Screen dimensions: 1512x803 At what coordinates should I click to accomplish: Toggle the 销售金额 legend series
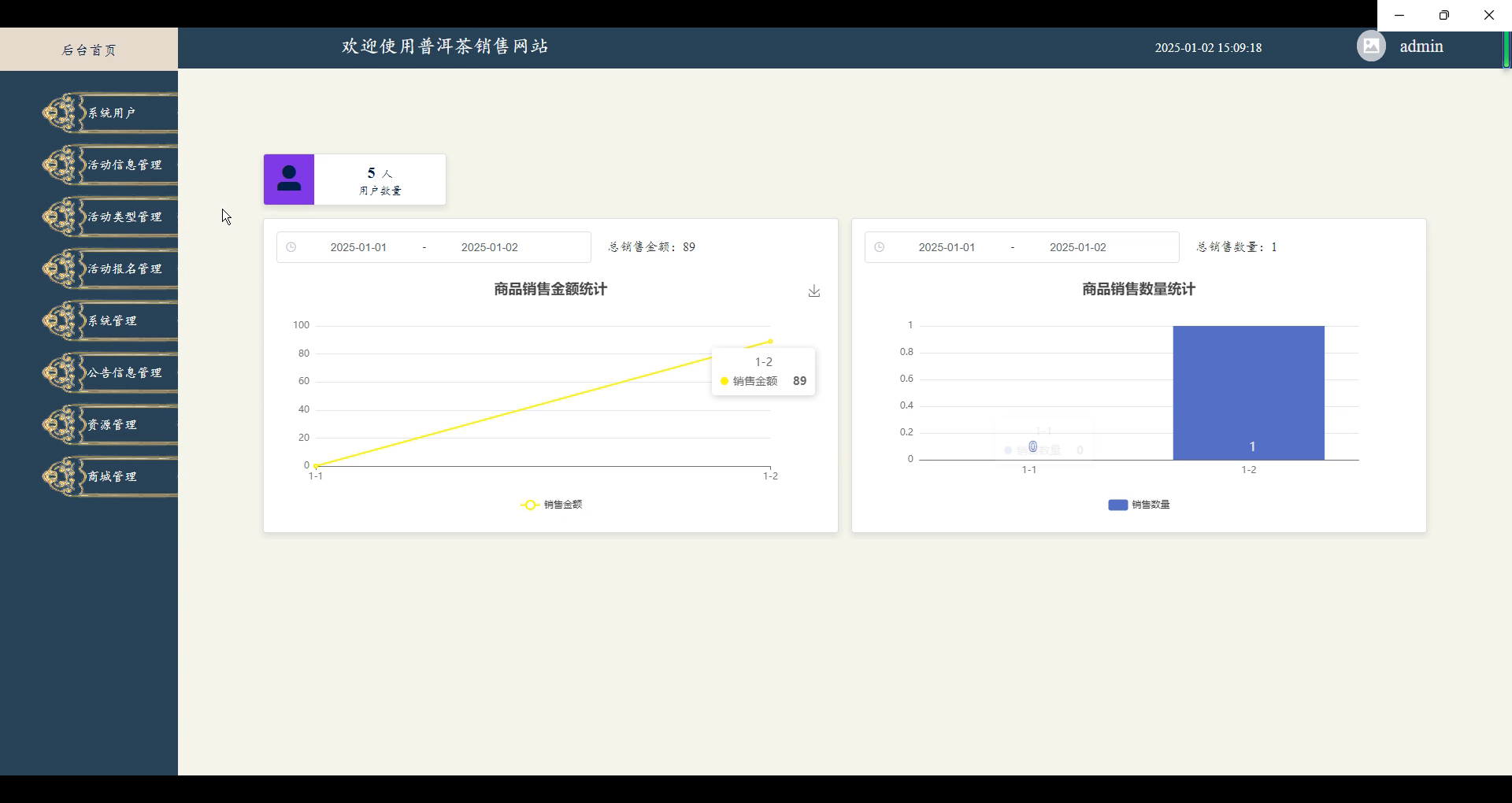click(551, 505)
